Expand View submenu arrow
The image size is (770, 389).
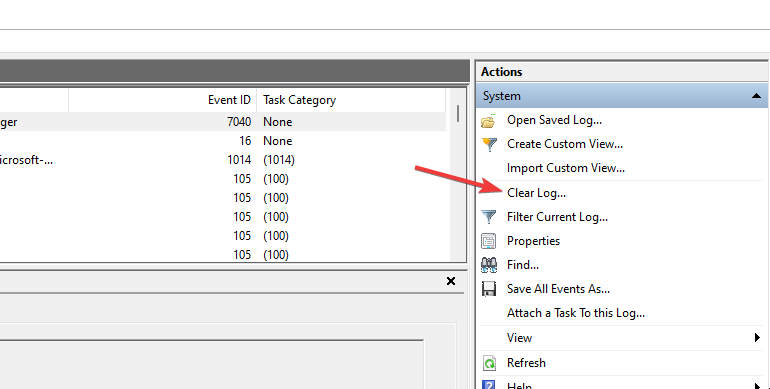(757, 338)
